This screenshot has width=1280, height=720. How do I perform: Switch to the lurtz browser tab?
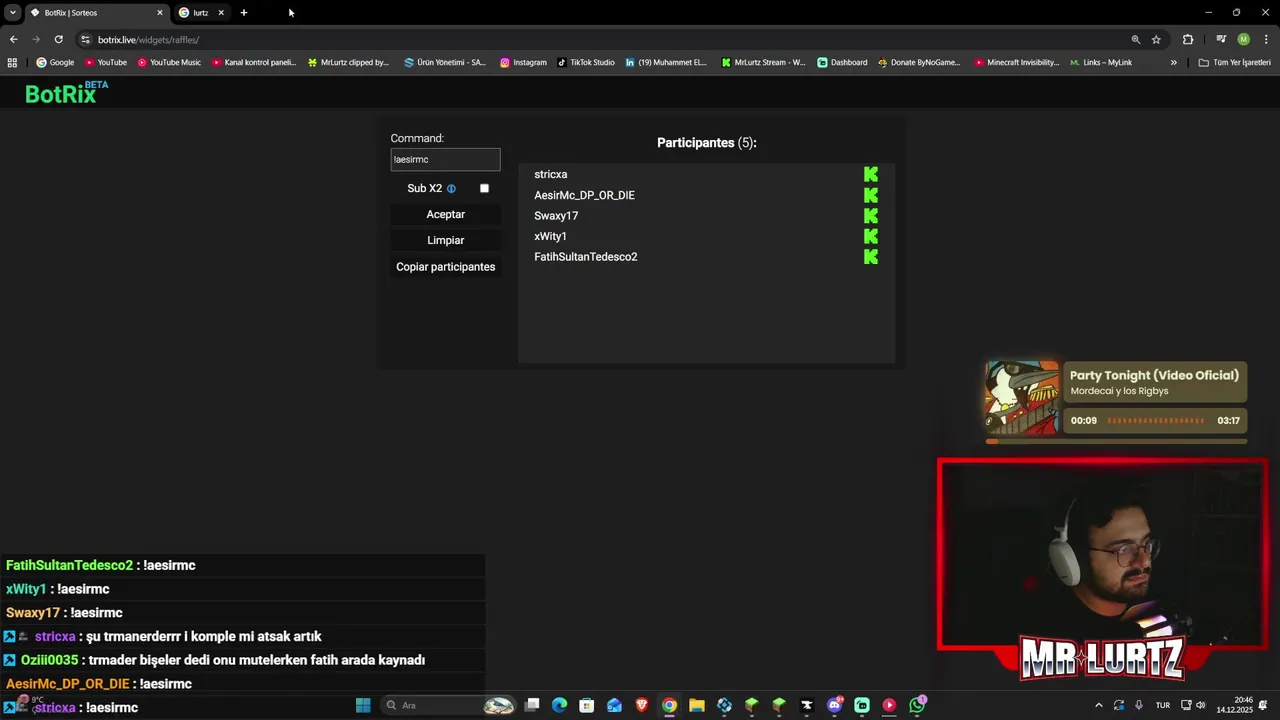pos(200,13)
